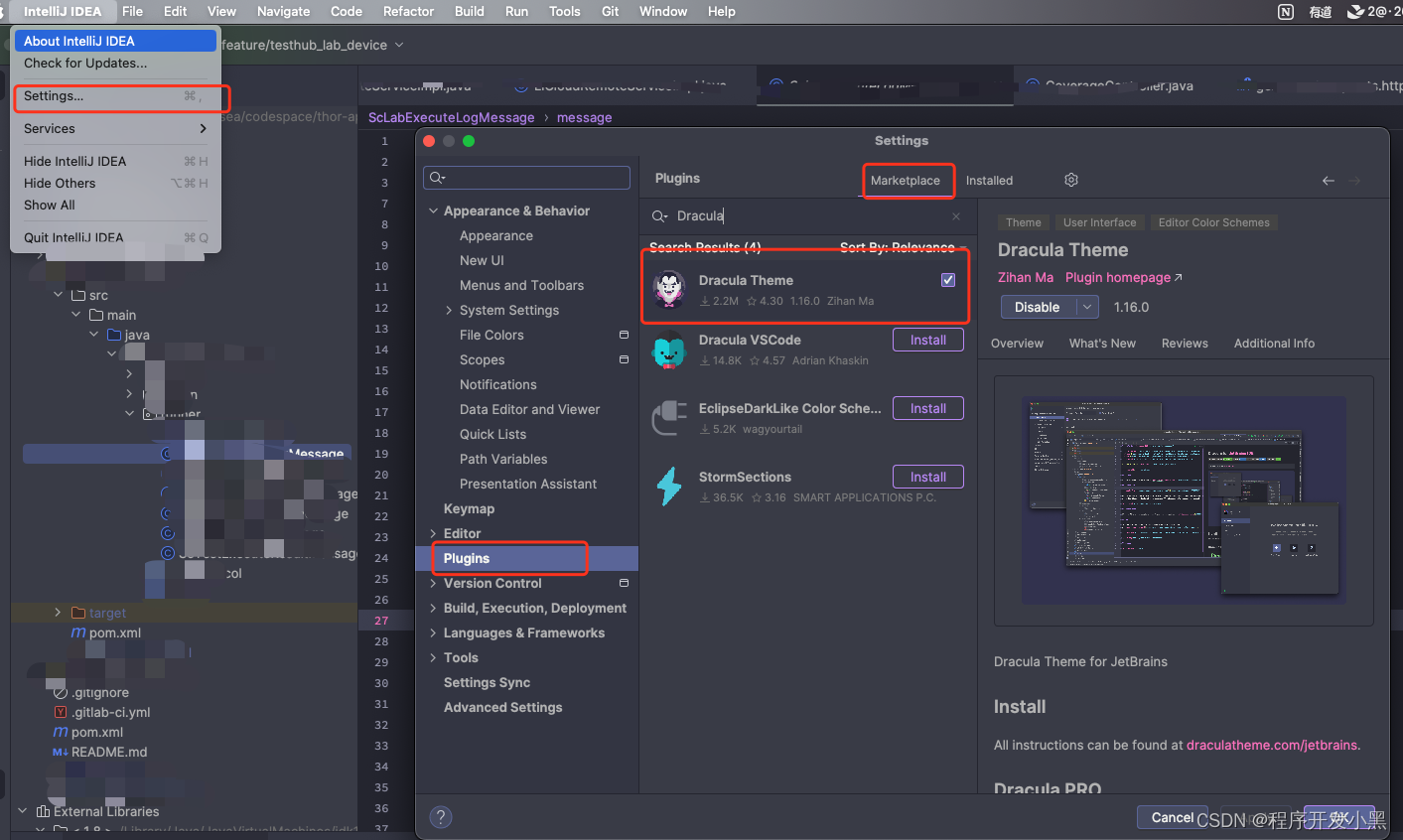This screenshot has height=840, width=1403.
Task: Open the Disable button dropdown arrow
Action: click(x=1087, y=307)
